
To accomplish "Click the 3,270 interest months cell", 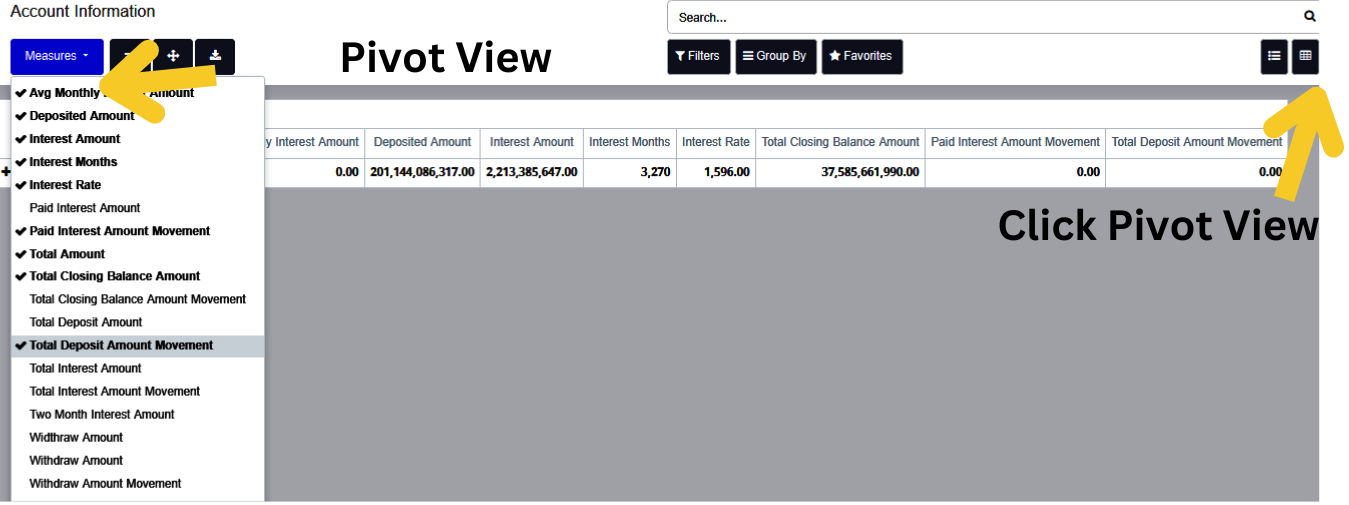I will (x=630, y=172).
